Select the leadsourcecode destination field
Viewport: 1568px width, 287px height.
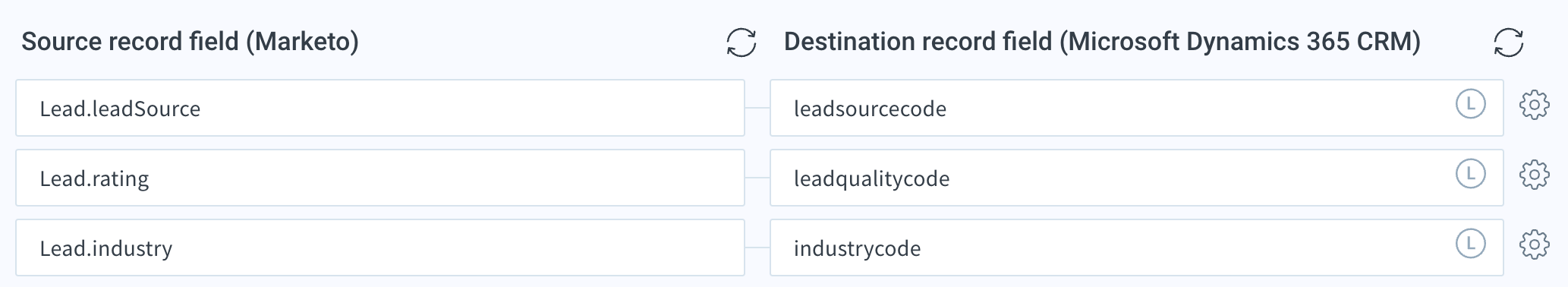[x=1136, y=108]
